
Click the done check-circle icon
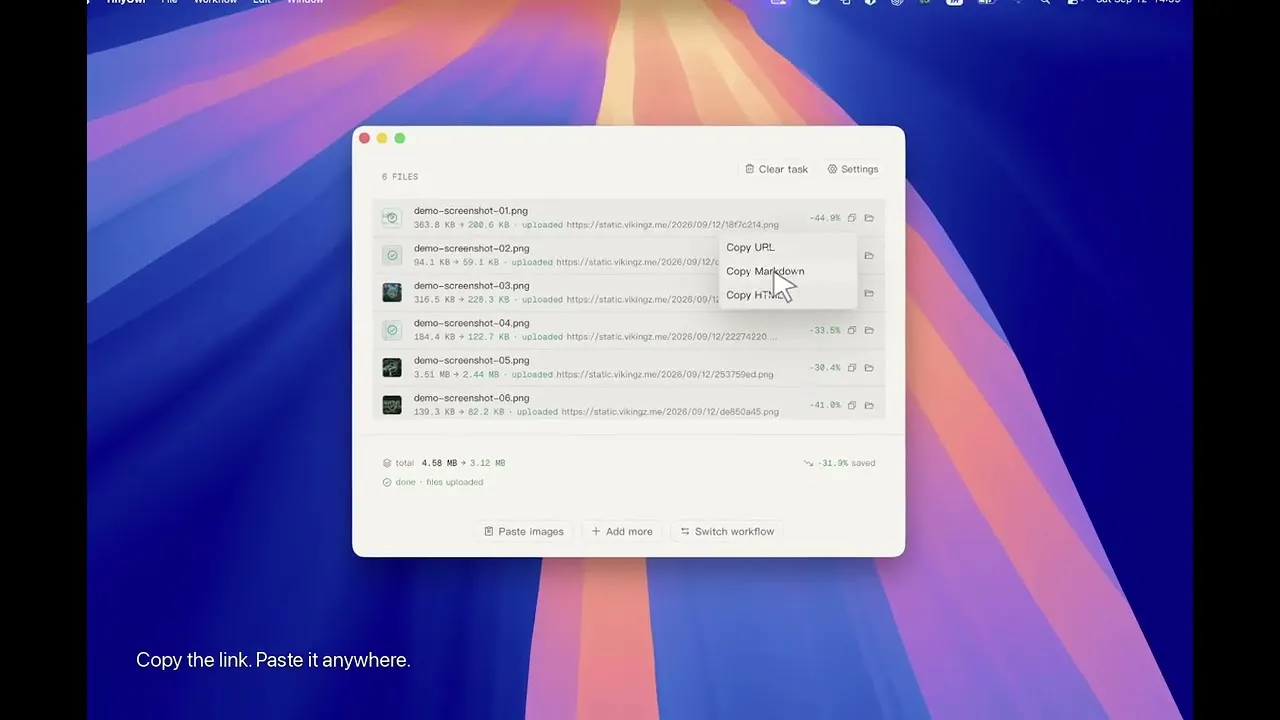tap(387, 482)
